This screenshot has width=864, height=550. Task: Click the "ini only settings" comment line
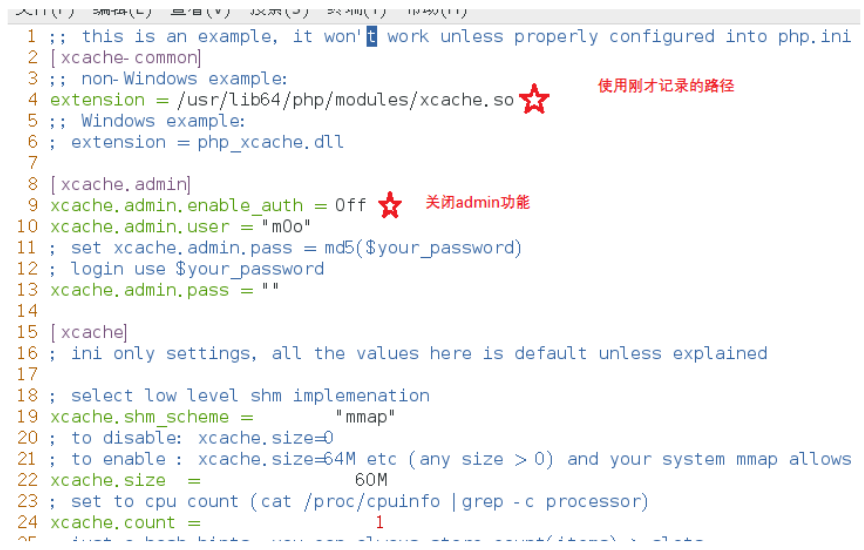[x=408, y=353]
